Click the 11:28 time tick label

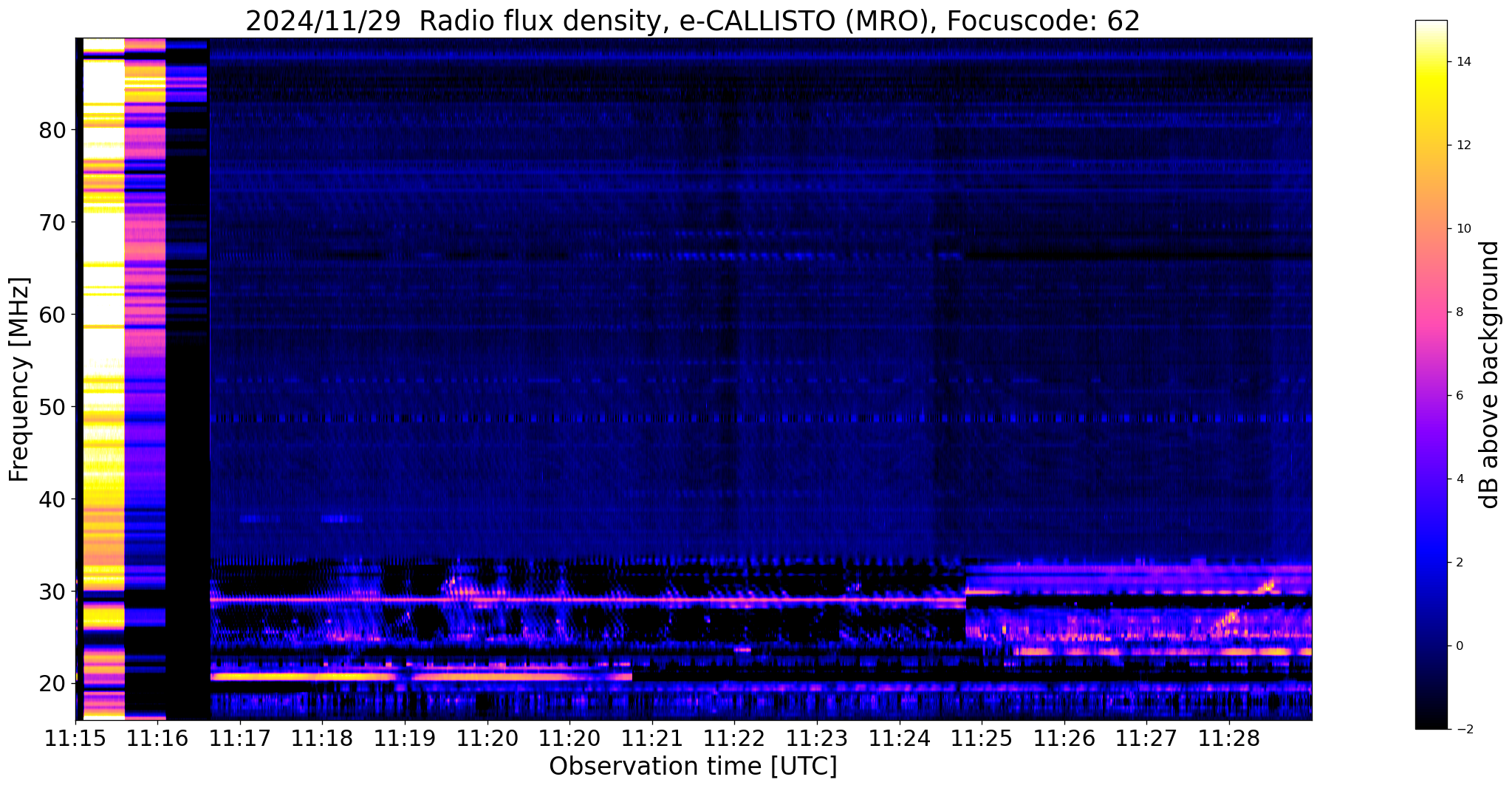coord(1228,738)
